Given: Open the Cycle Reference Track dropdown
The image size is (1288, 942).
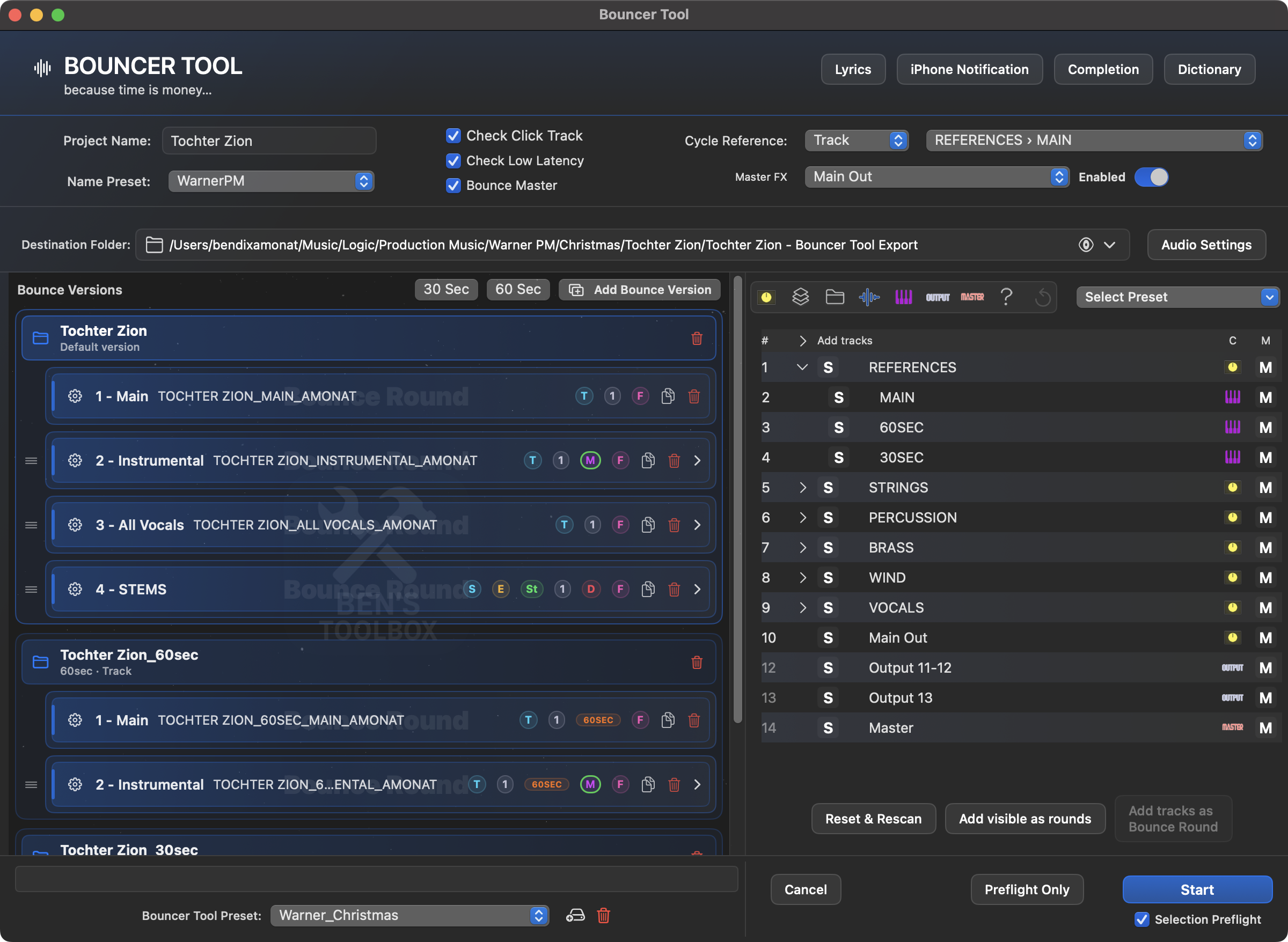Looking at the screenshot, I should 856,140.
